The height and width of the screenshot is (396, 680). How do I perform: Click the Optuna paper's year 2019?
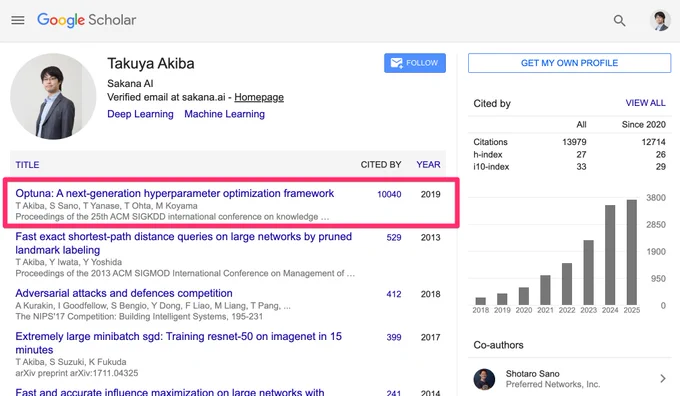click(430, 194)
